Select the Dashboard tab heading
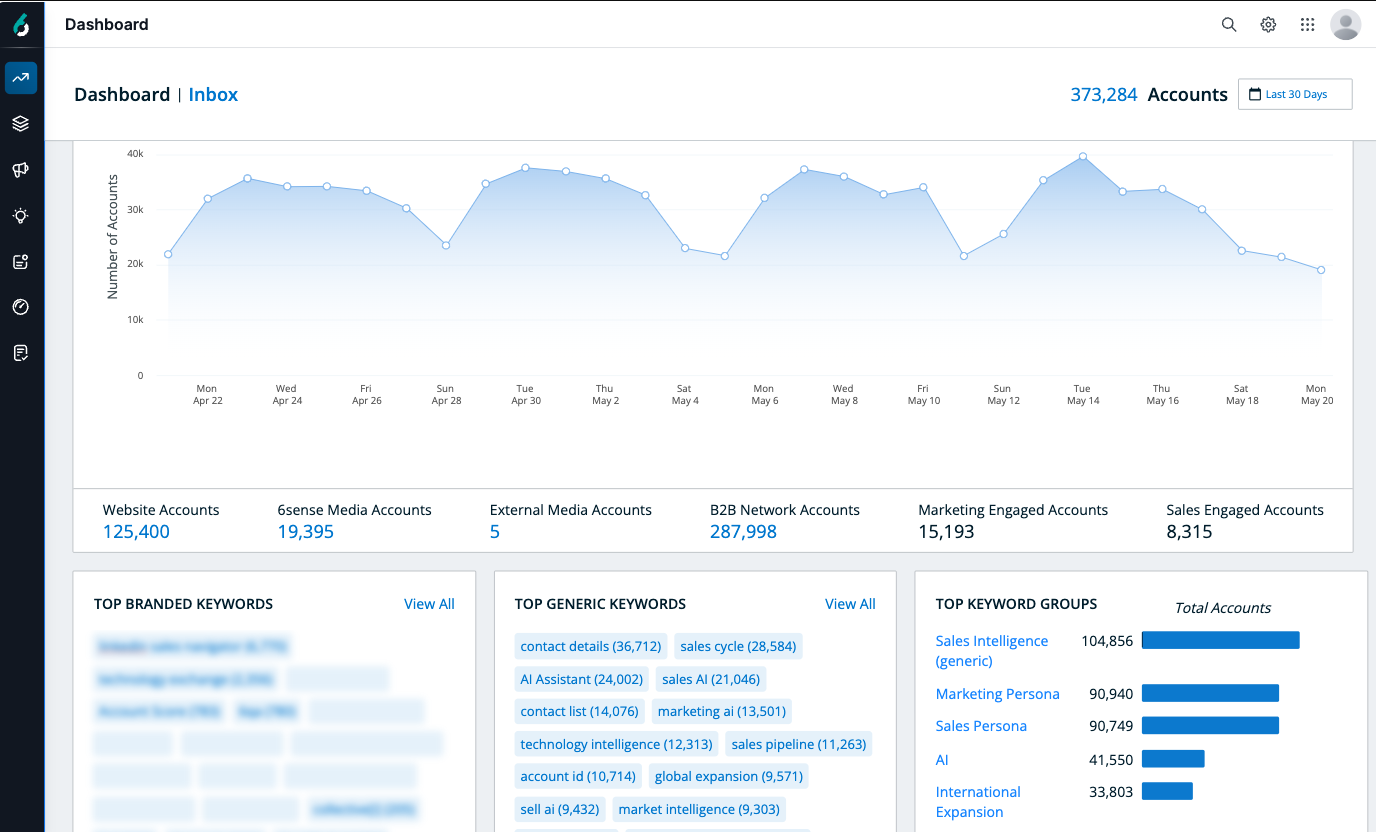Viewport: 1376px width, 832px height. point(122,95)
